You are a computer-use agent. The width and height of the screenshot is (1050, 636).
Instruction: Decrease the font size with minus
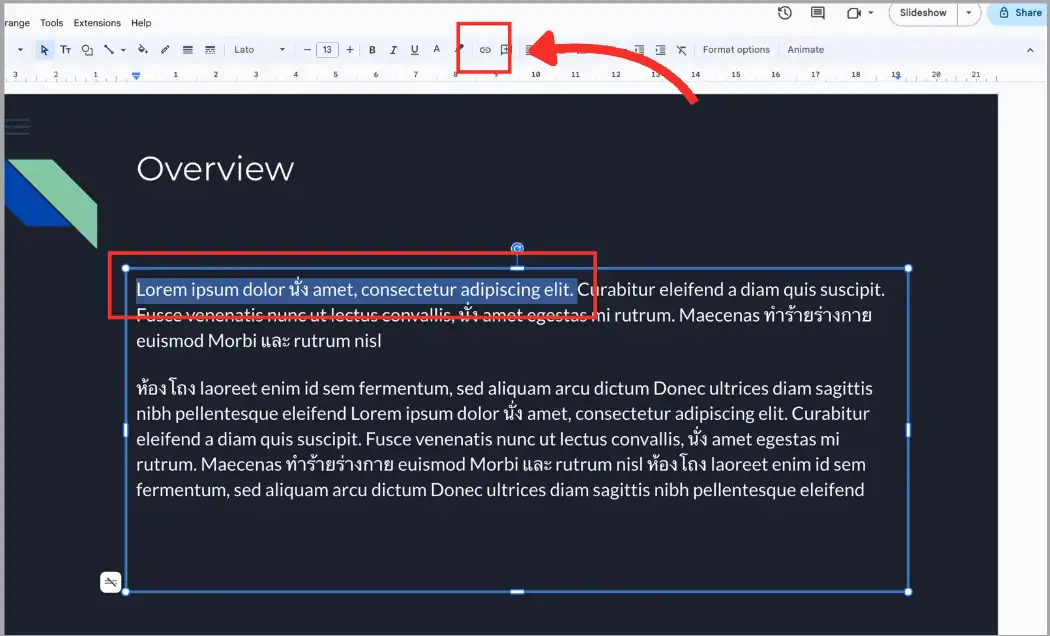[307, 50]
